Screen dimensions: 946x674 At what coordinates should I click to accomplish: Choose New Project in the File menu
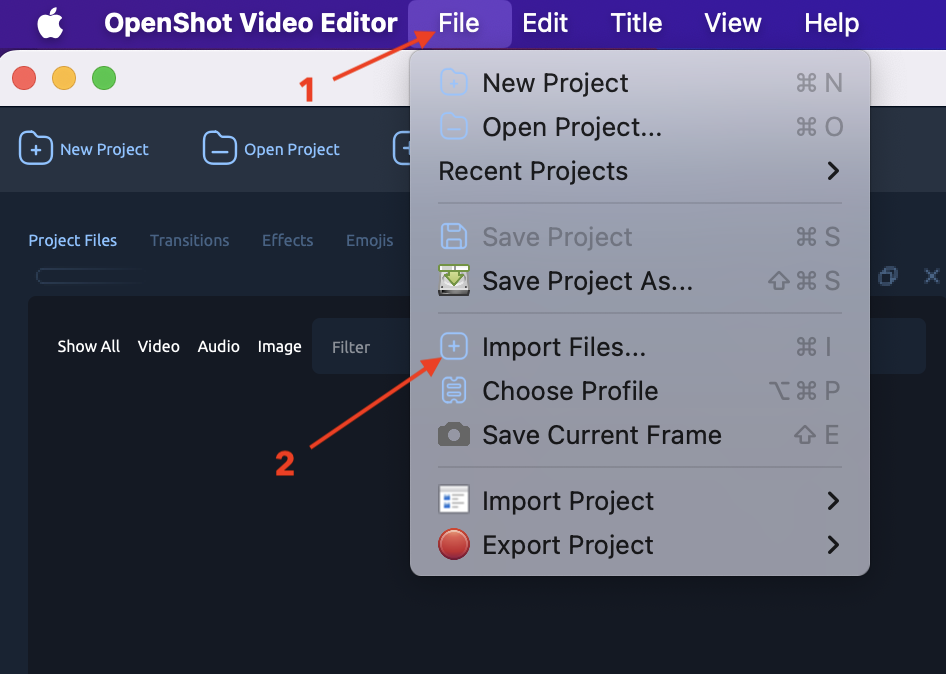point(640,83)
